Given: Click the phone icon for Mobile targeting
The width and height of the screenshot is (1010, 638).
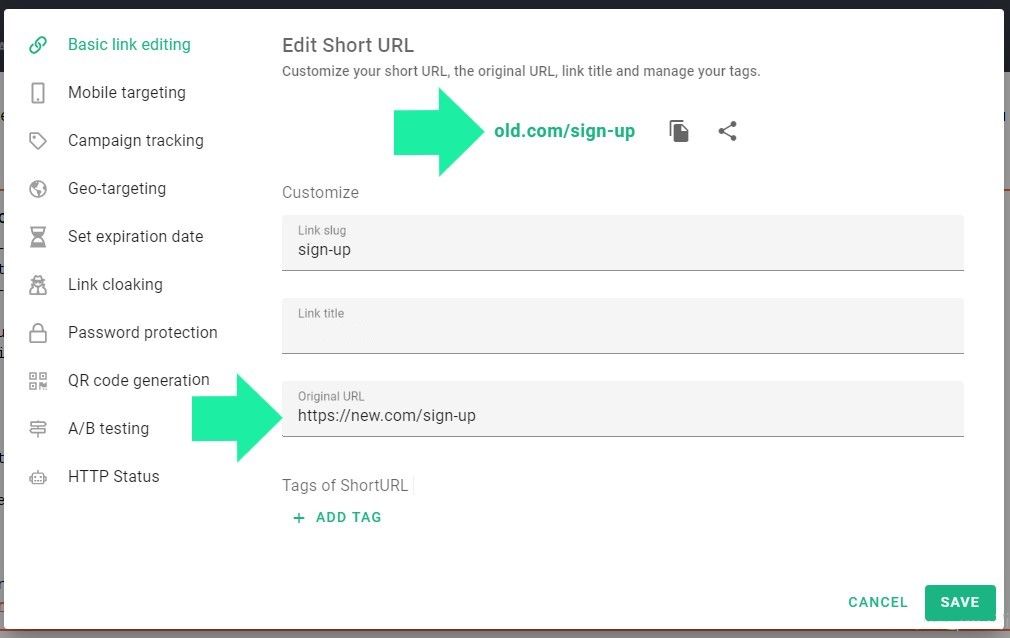Looking at the screenshot, I should [38, 92].
